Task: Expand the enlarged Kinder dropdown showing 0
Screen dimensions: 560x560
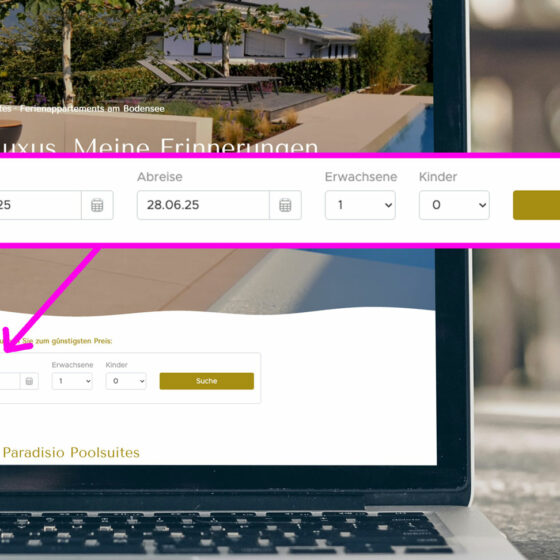Action: 454,205
